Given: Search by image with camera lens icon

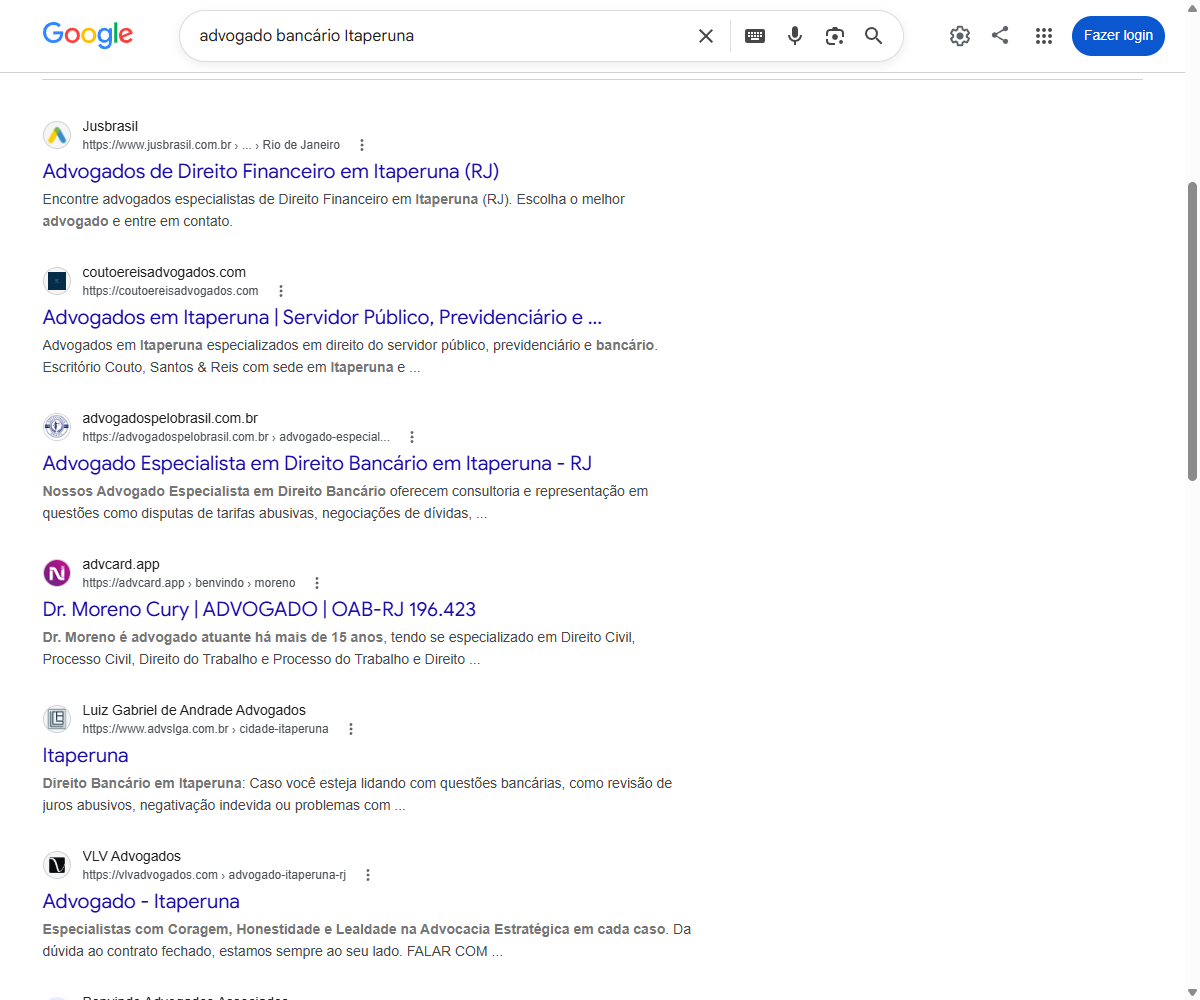Looking at the screenshot, I should pos(835,36).
